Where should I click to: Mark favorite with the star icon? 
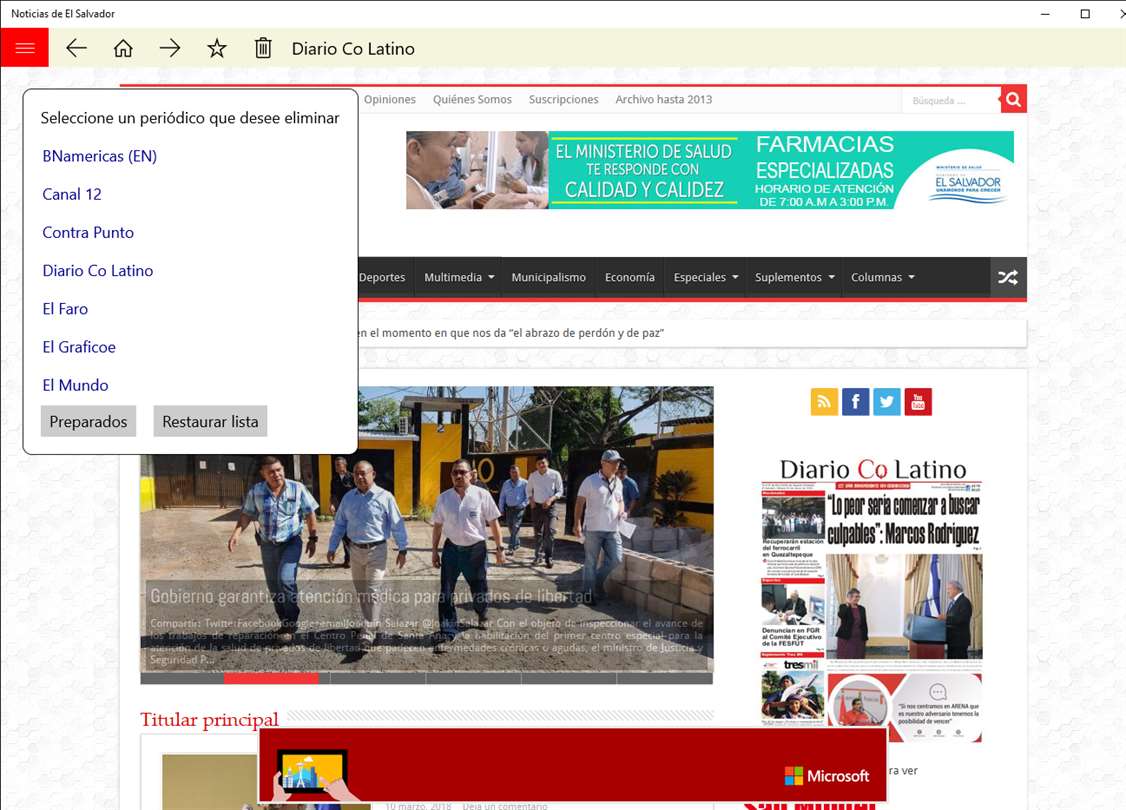pyautogui.click(x=217, y=48)
